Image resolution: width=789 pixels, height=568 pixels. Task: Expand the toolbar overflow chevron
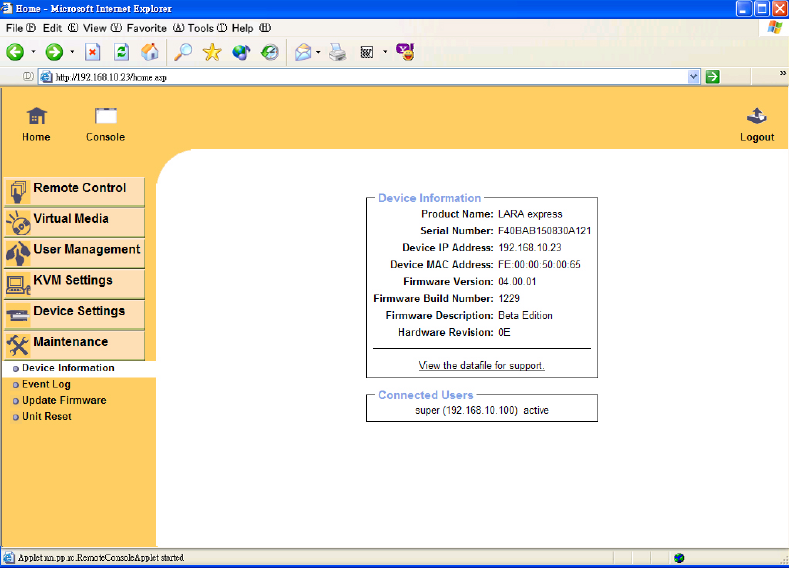(782, 73)
